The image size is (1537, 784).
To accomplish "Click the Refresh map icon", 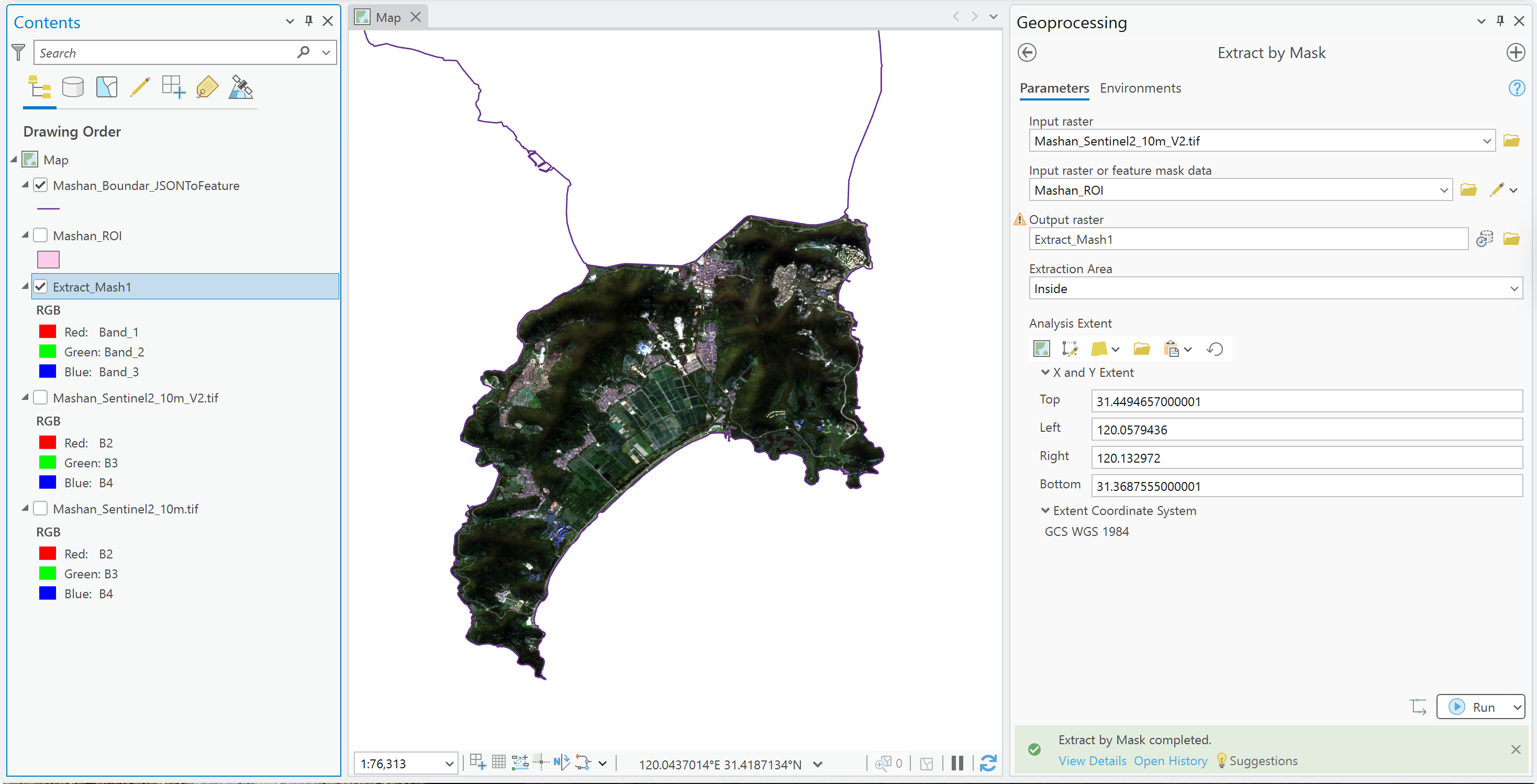I will pyautogui.click(x=988, y=763).
